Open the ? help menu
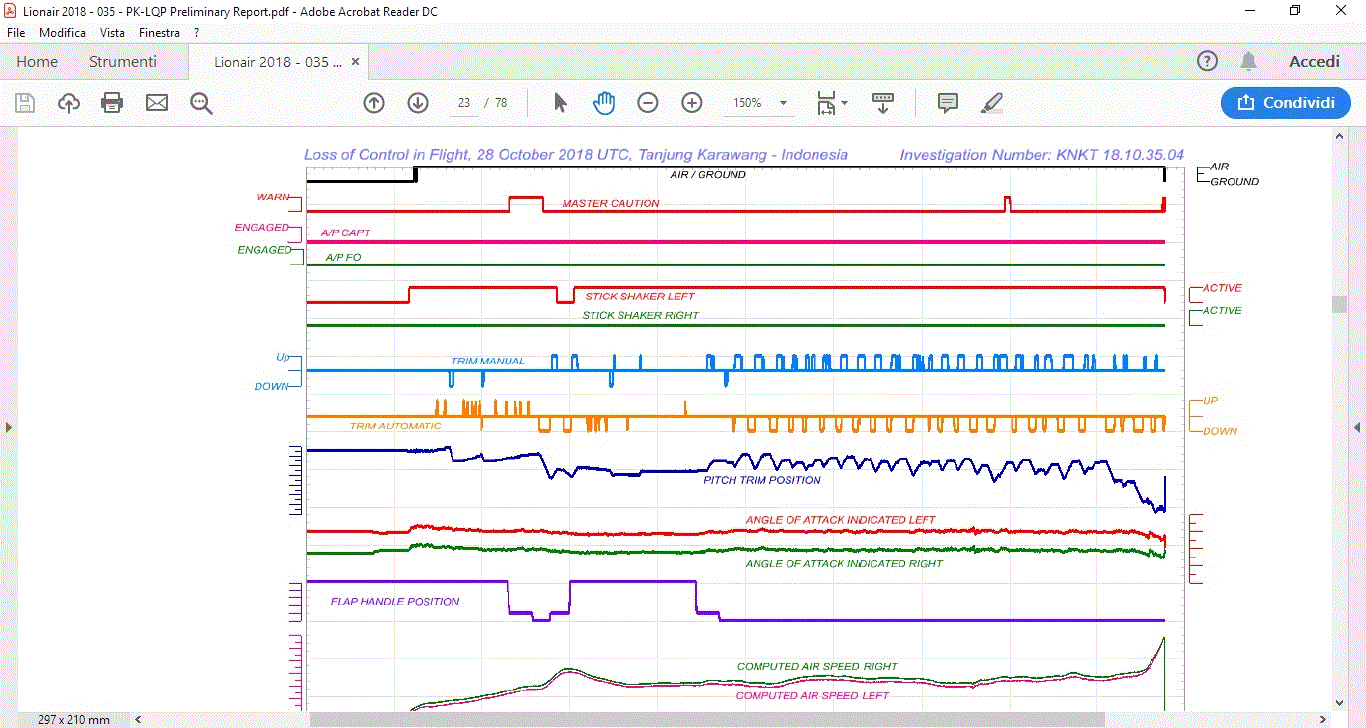Image resolution: width=1366 pixels, height=728 pixels. point(197,33)
